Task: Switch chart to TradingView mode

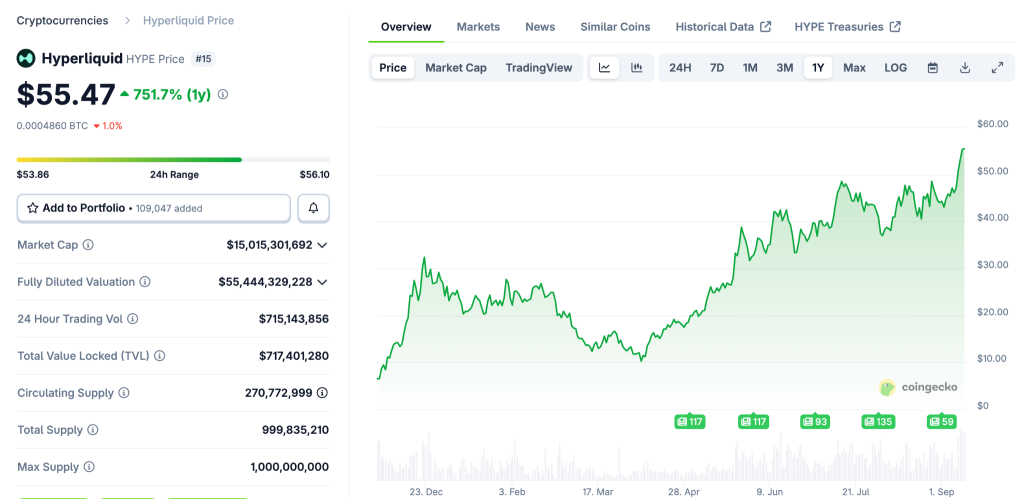Action: (539, 68)
